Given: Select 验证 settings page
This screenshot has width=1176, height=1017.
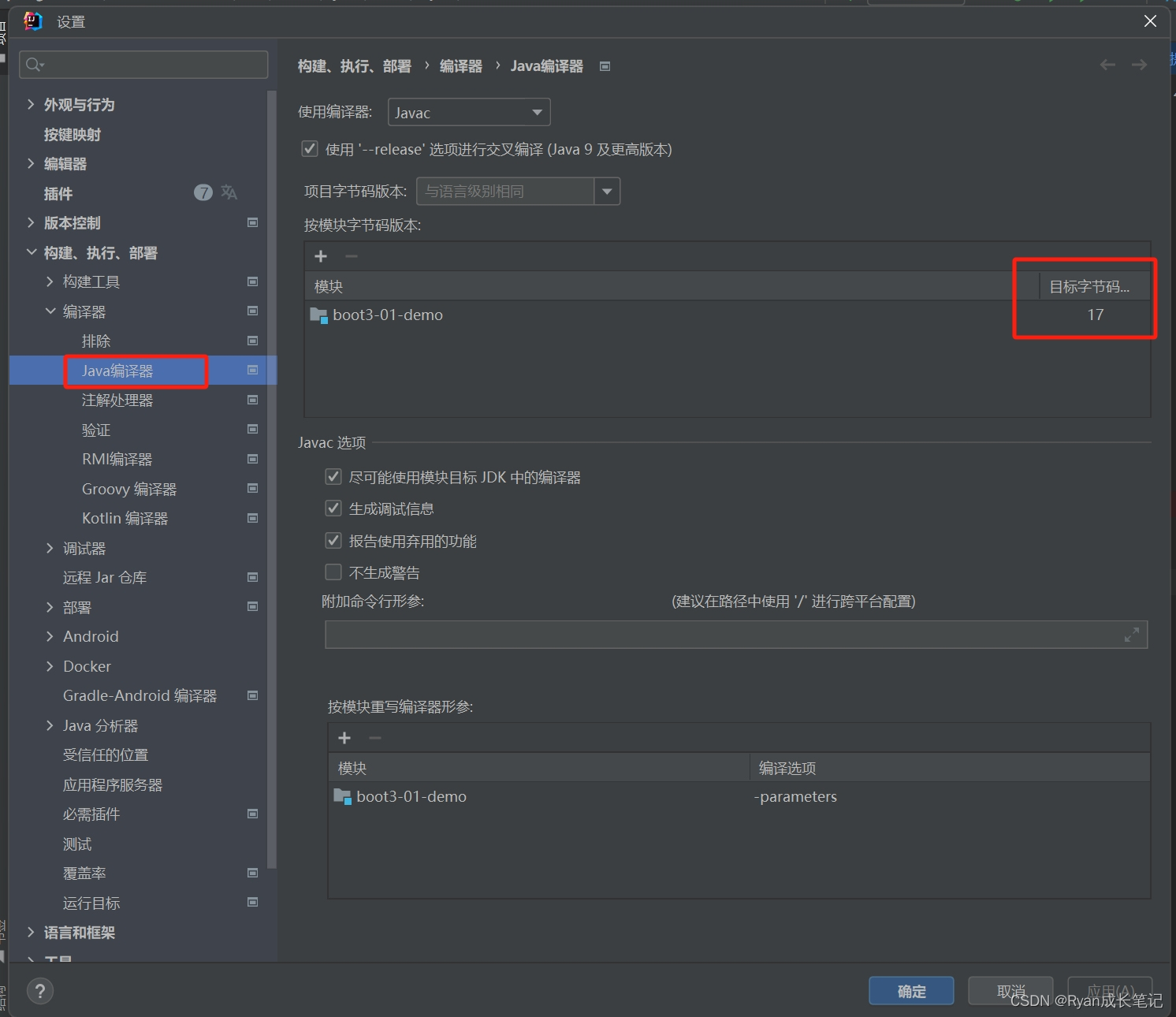Looking at the screenshot, I should (96, 430).
